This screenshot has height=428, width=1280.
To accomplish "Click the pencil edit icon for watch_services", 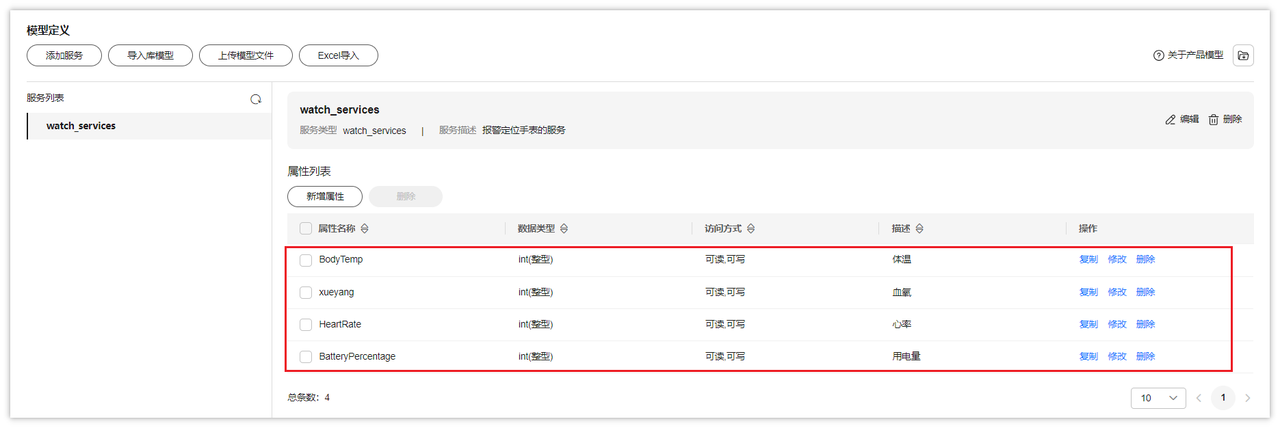I will coord(1171,119).
